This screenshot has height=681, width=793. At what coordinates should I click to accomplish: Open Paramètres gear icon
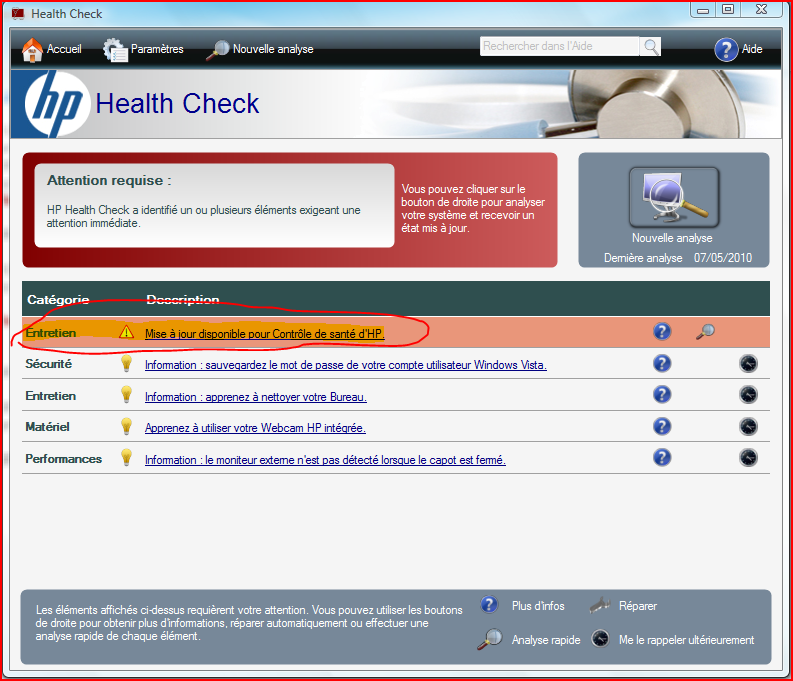(115, 50)
